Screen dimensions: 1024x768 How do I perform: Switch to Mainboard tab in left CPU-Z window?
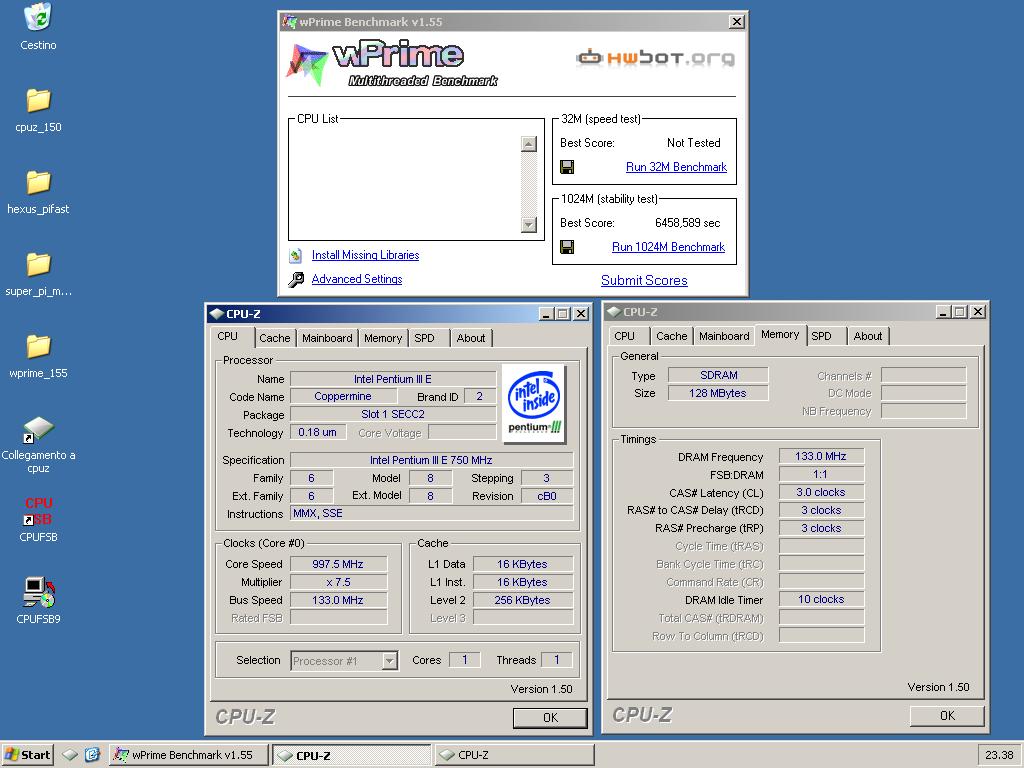tap(327, 338)
